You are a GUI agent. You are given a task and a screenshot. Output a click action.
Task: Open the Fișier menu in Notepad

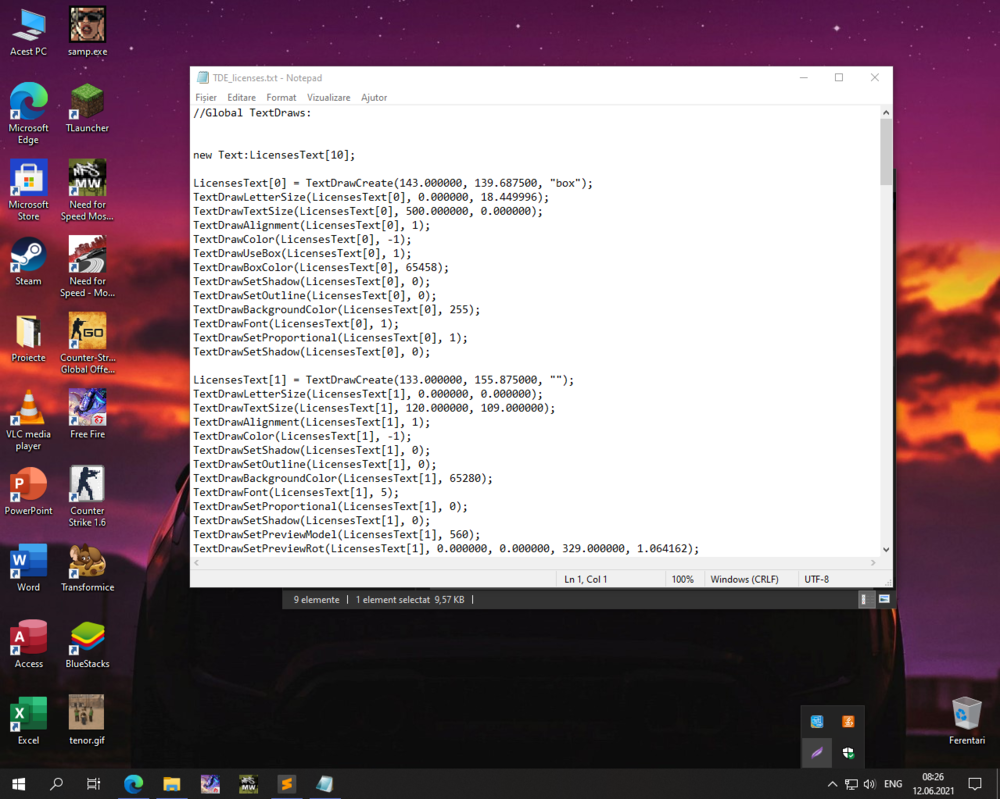click(206, 98)
